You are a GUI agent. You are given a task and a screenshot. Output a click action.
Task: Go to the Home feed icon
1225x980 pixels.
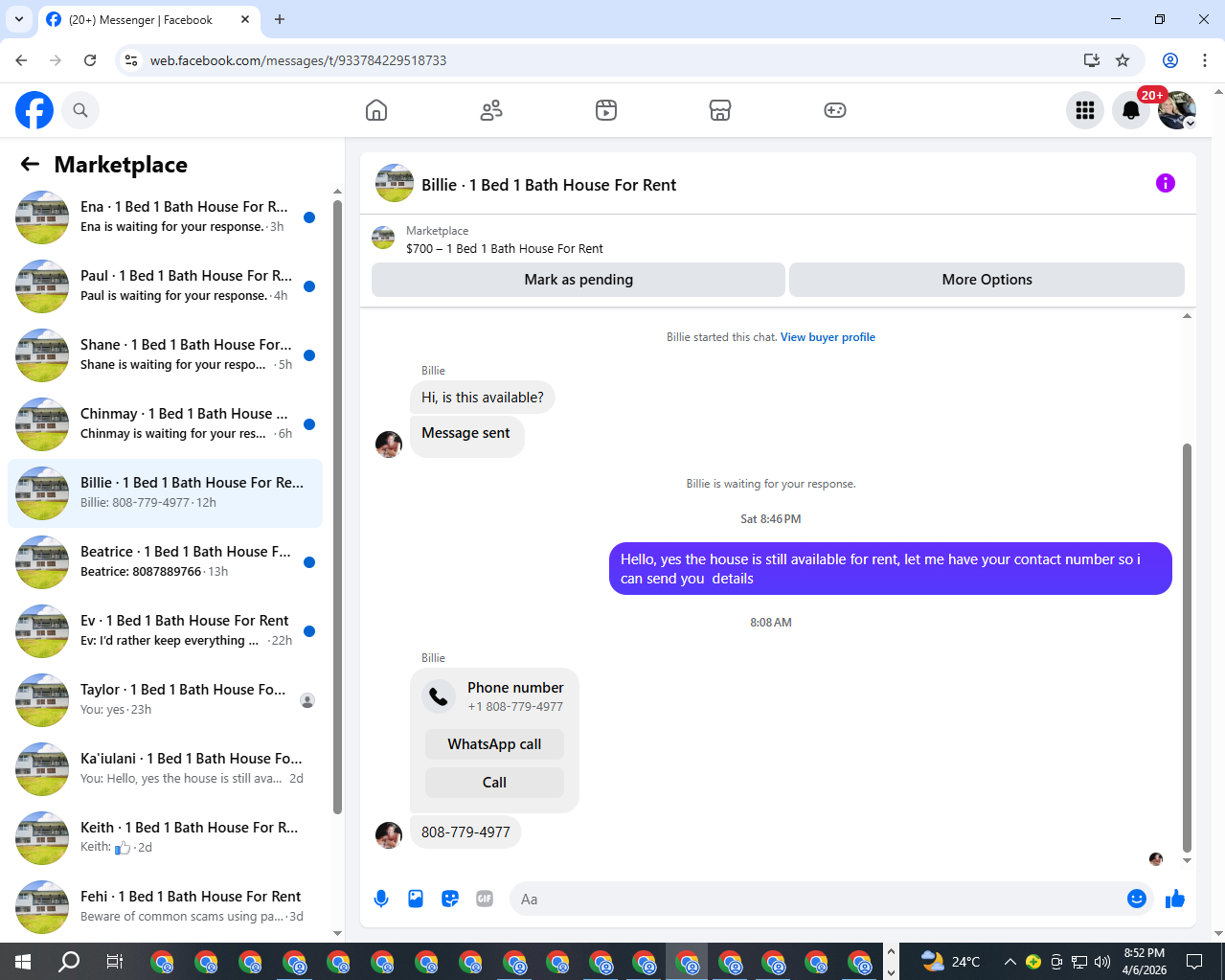pos(376,110)
